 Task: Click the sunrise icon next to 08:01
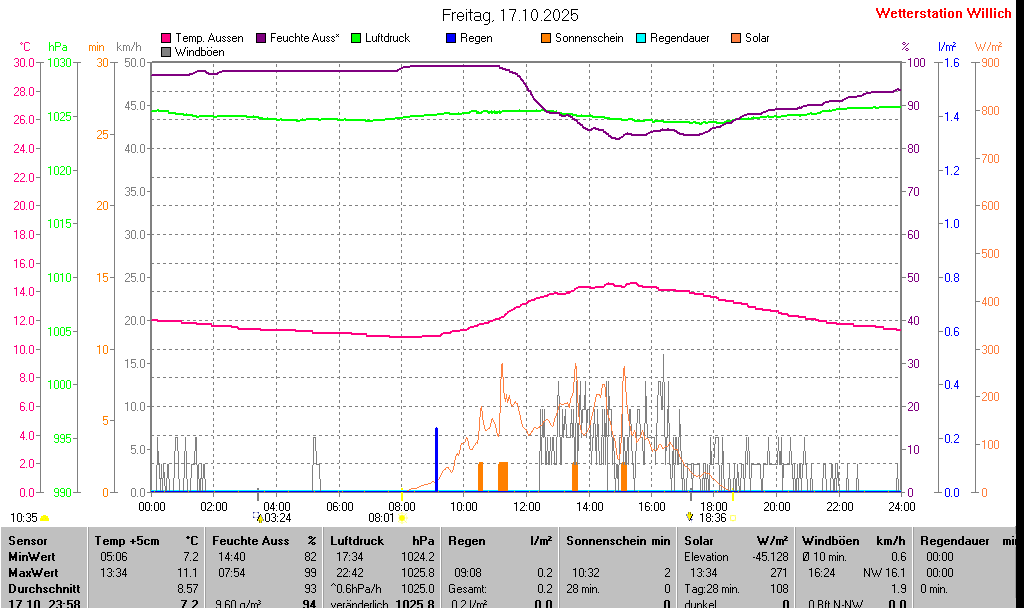(x=403, y=518)
